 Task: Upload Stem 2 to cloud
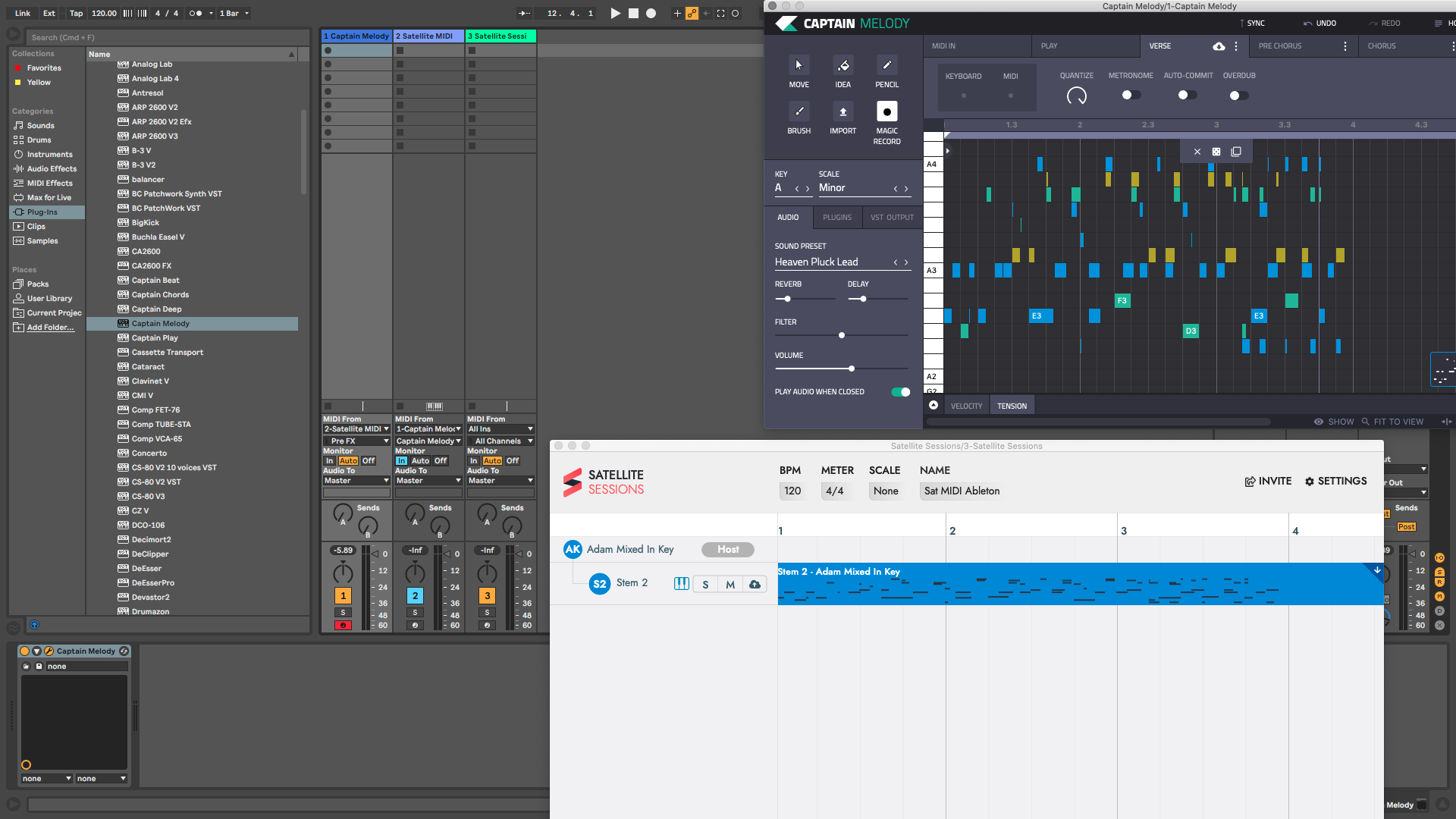(755, 584)
